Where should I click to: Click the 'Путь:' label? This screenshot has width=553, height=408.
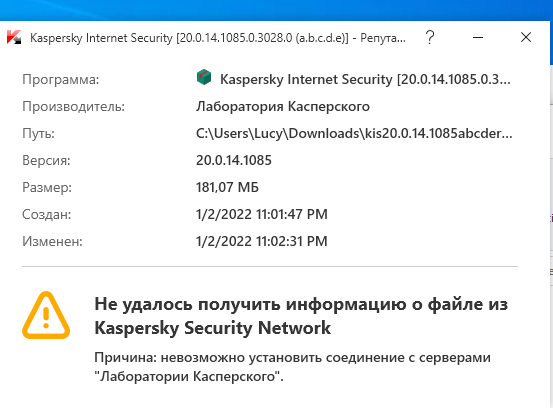pyautogui.click(x=38, y=134)
